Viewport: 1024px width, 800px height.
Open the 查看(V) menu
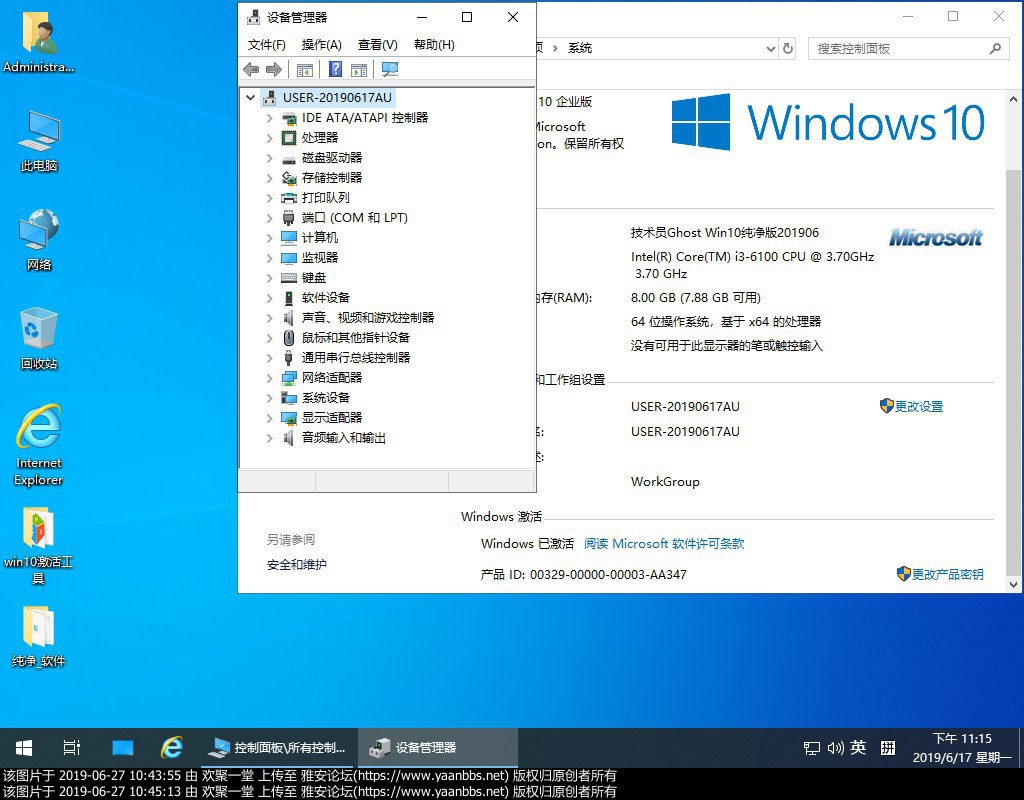point(378,44)
